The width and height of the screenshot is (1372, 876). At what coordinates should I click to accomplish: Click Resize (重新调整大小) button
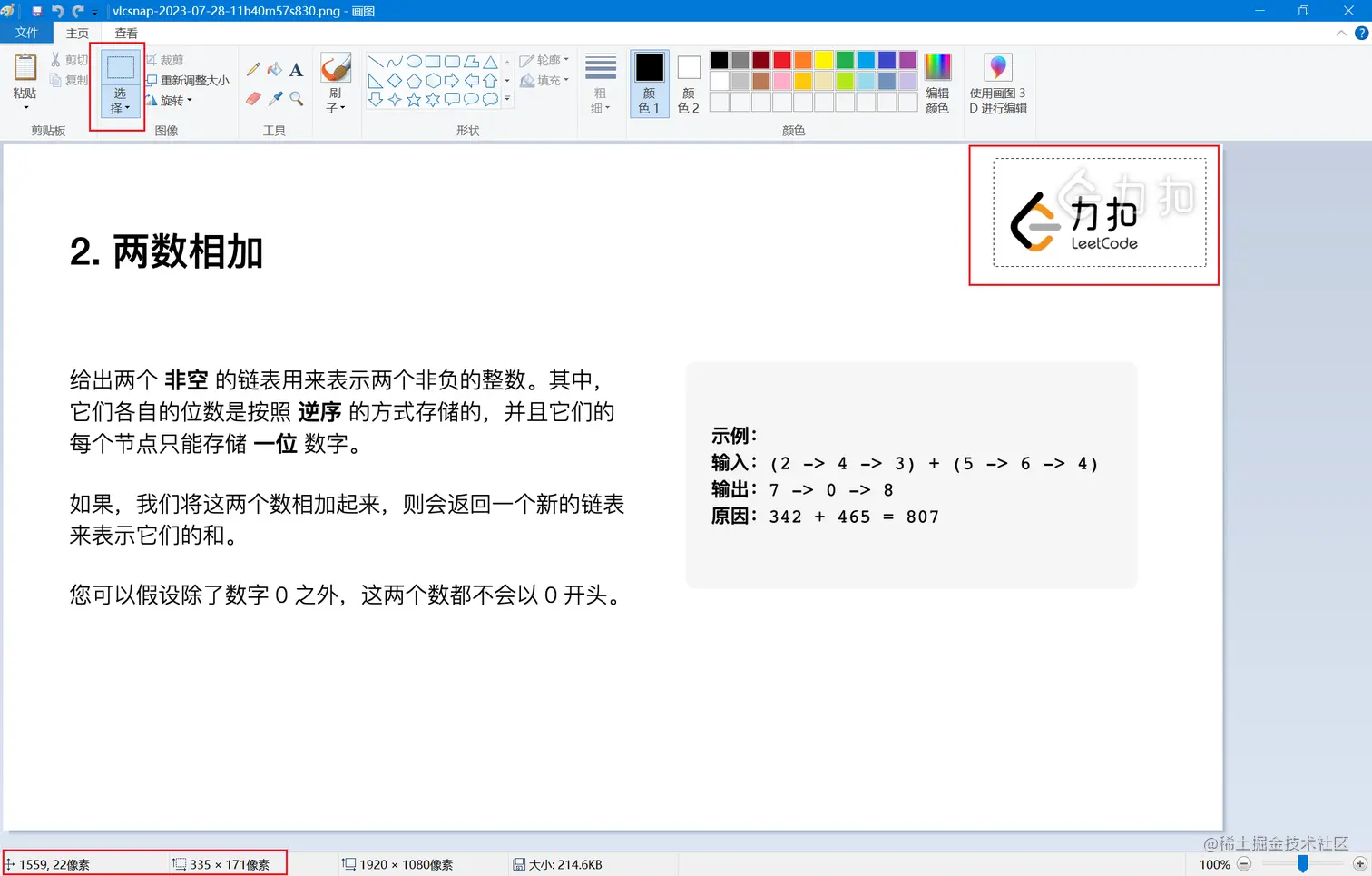click(x=188, y=80)
